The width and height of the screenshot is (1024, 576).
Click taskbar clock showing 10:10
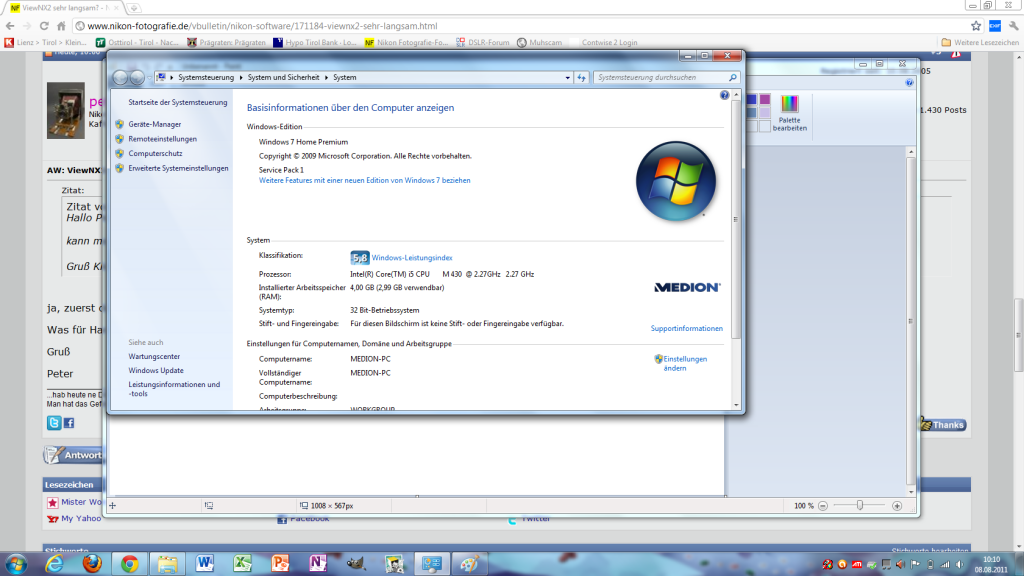[991, 564]
